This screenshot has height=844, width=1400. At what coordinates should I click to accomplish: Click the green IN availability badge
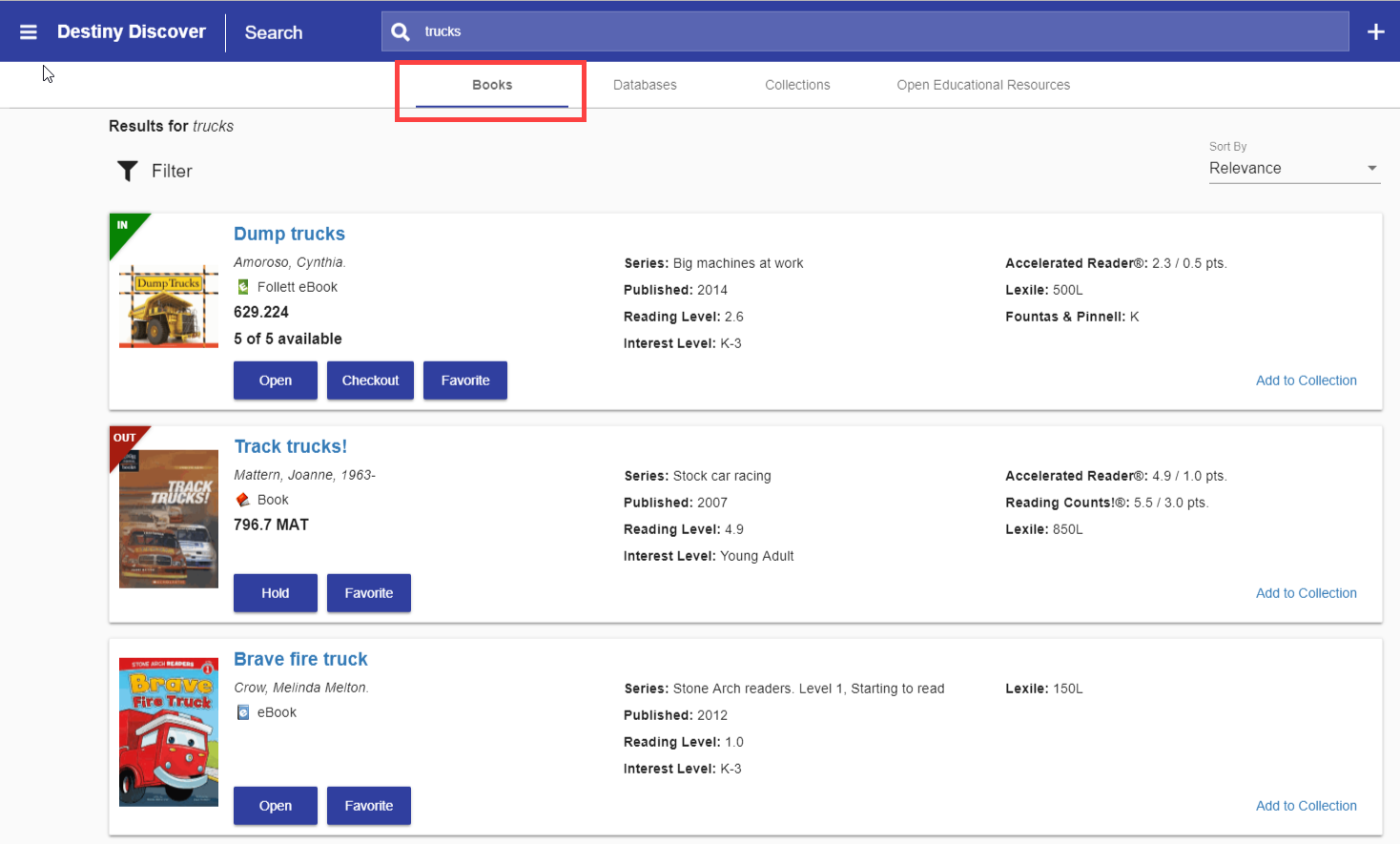point(123,227)
